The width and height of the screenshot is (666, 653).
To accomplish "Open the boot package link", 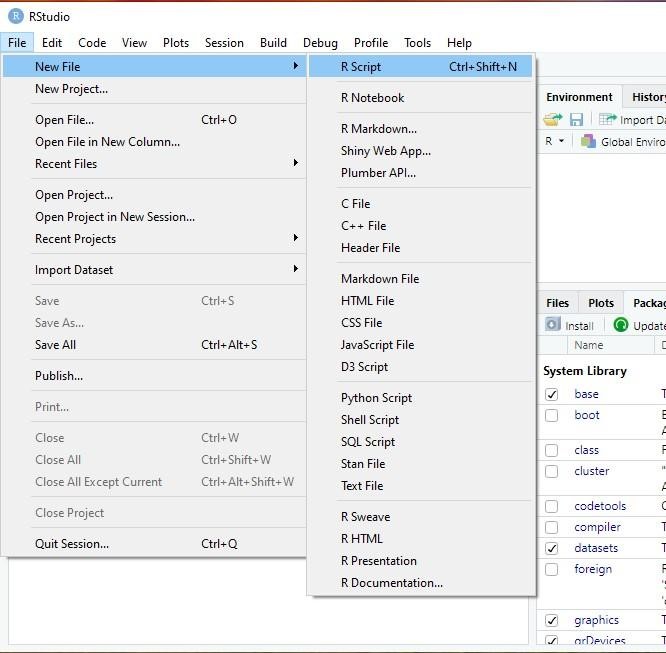I will click(587, 415).
